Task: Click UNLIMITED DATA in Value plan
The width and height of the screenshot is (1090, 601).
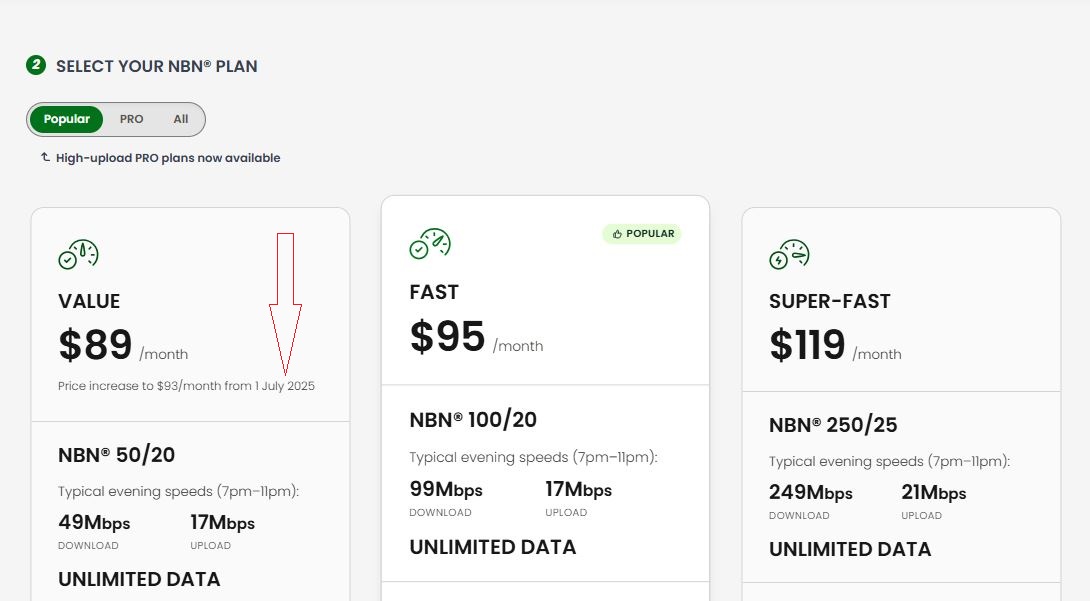Action: tap(139, 579)
